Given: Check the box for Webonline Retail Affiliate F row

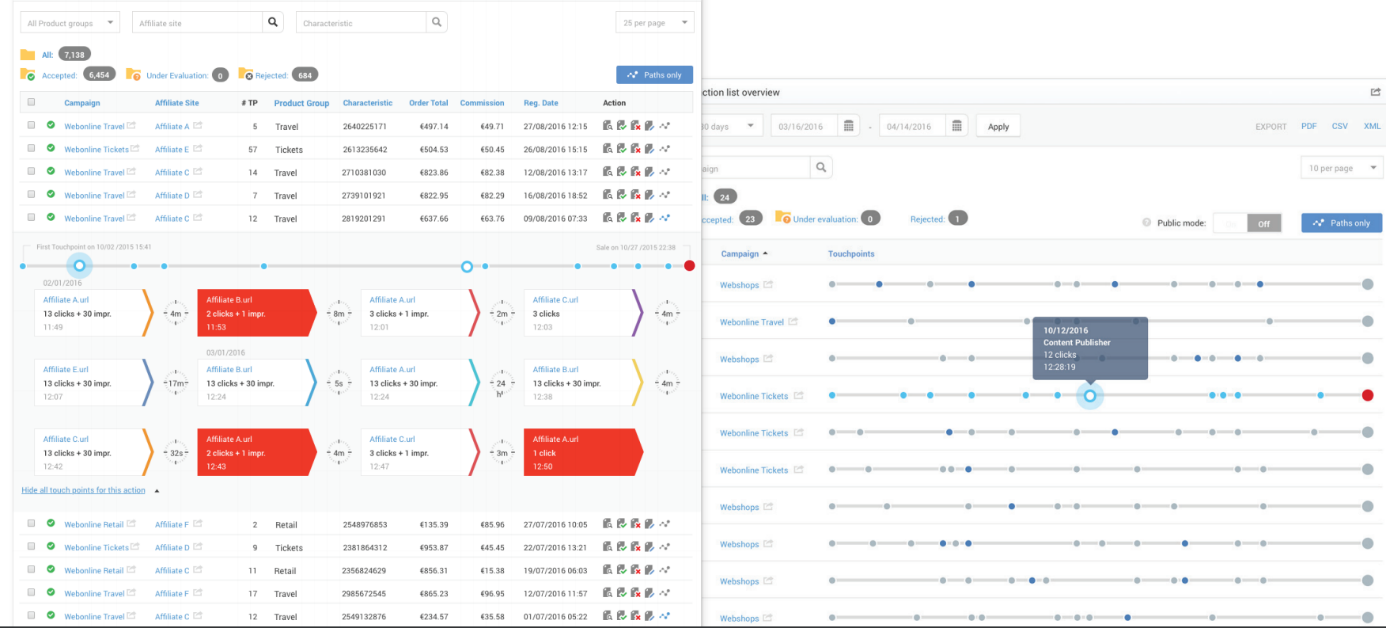Looking at the screenshot, I should point(31,523).
